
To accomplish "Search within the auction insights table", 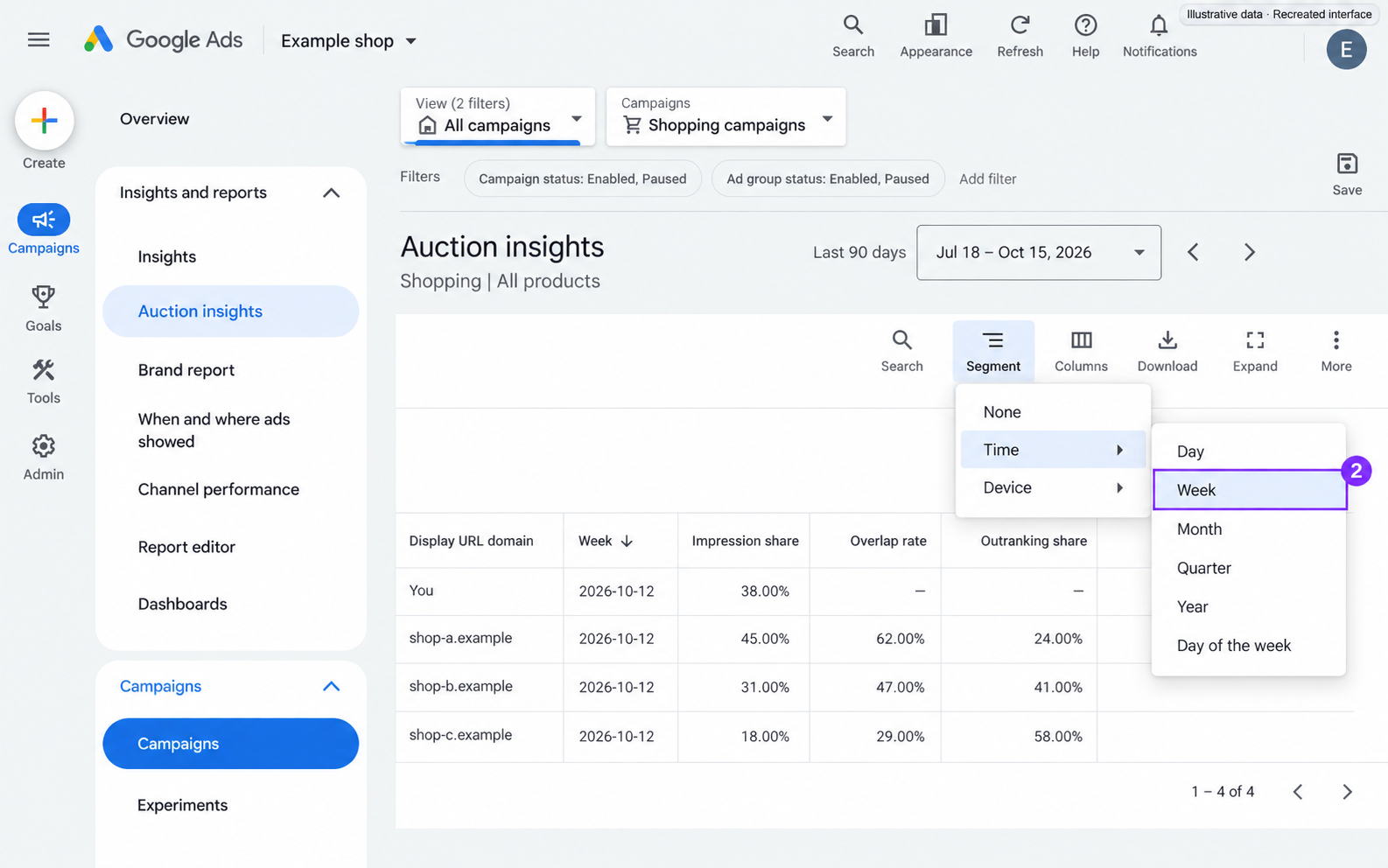I will click(901, 351).
